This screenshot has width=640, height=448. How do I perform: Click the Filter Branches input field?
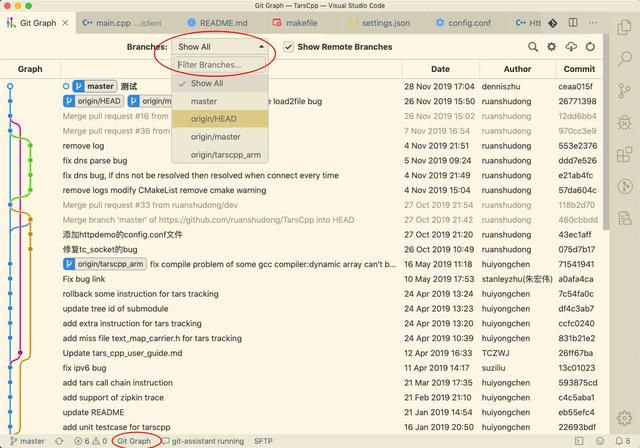tap(220, 64)
